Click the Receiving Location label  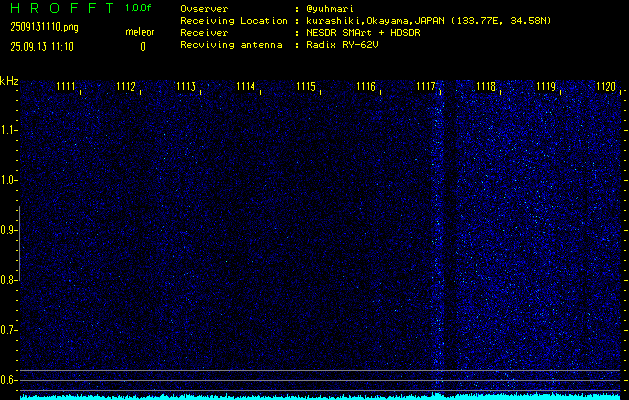point(234,20)
